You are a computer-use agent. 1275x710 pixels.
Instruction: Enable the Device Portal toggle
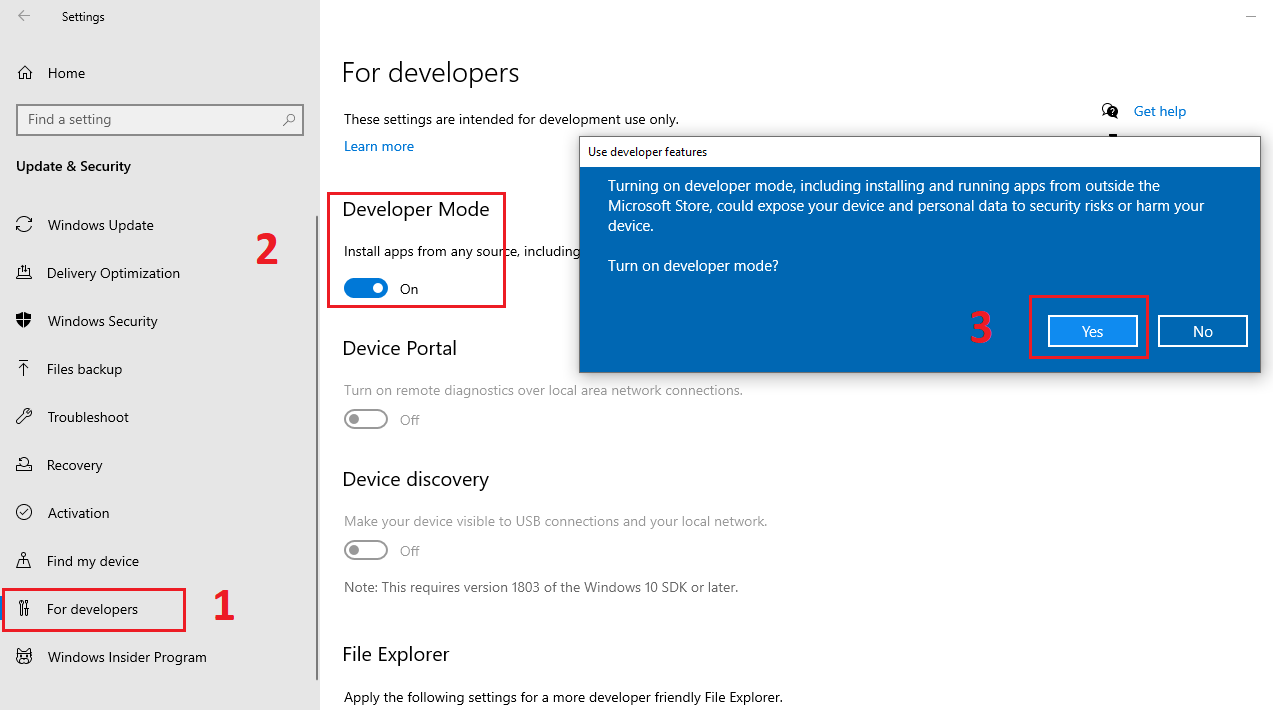click(366, 420)
